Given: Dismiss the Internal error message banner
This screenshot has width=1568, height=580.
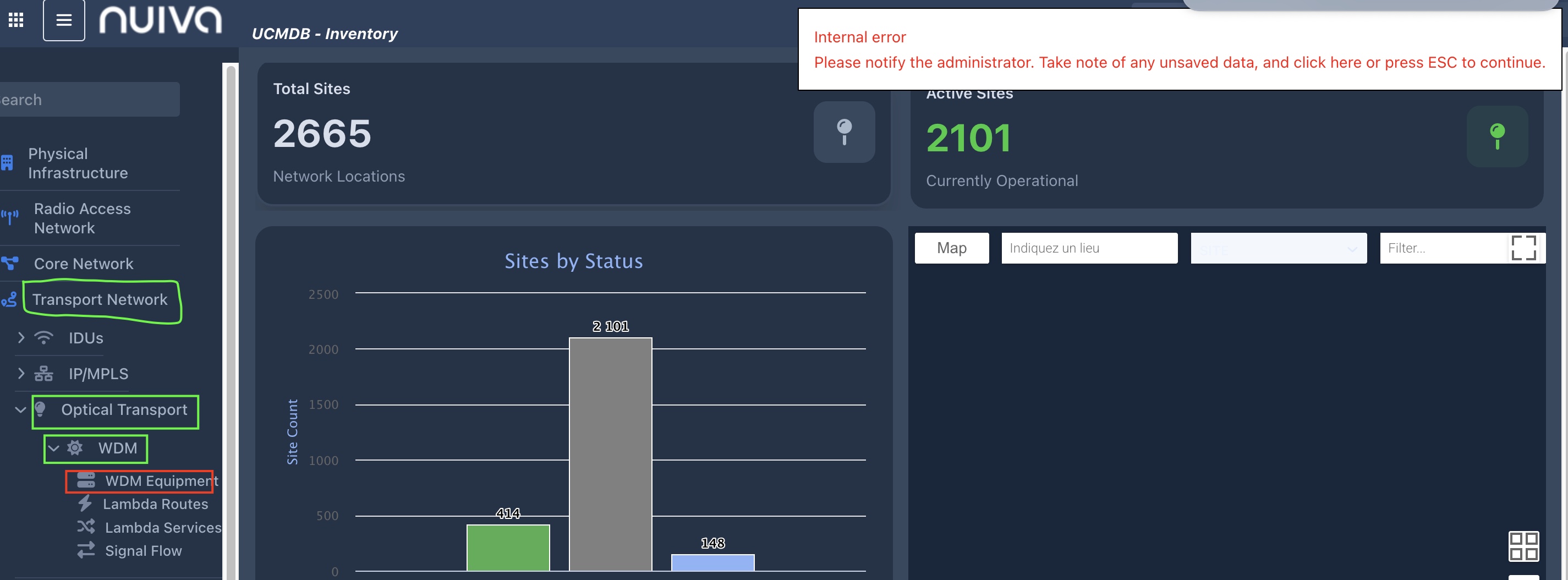Looking at the screenshot, I should click(1178, 50).
